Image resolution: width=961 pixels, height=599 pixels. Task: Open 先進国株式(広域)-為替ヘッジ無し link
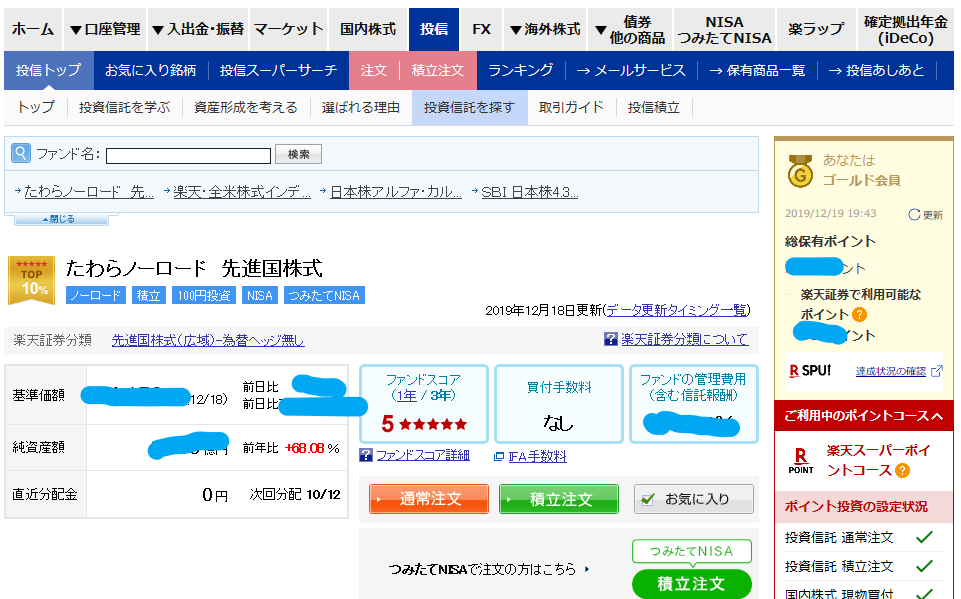pos(208,340)
